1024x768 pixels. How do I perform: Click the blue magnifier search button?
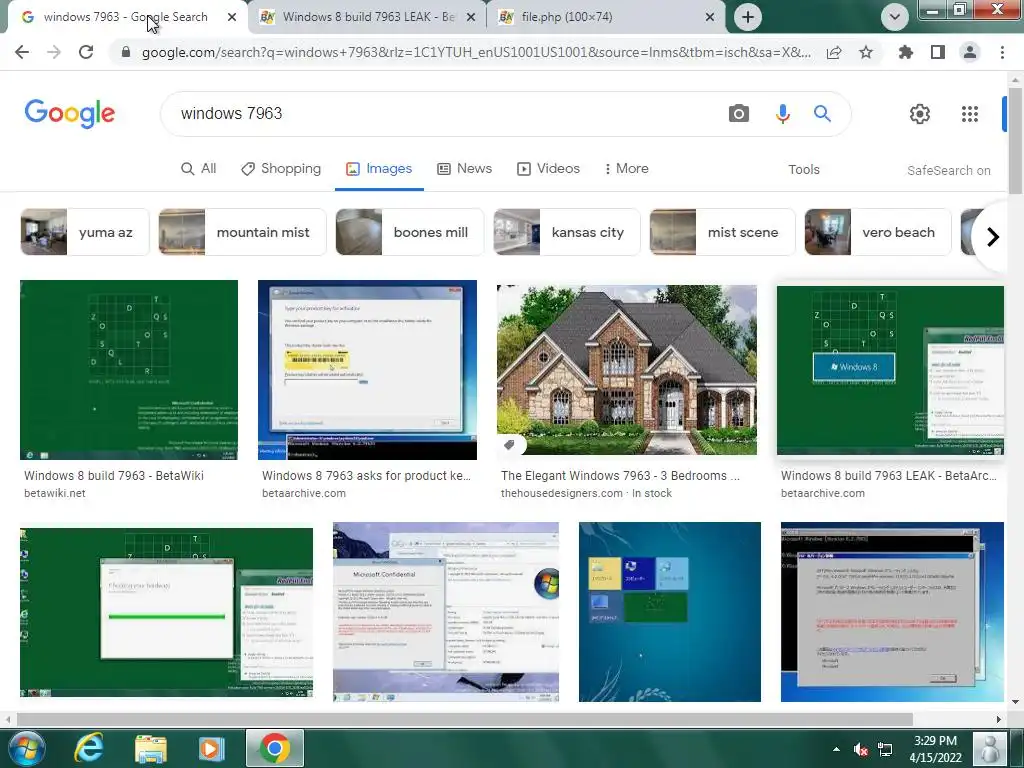[822, 114]
